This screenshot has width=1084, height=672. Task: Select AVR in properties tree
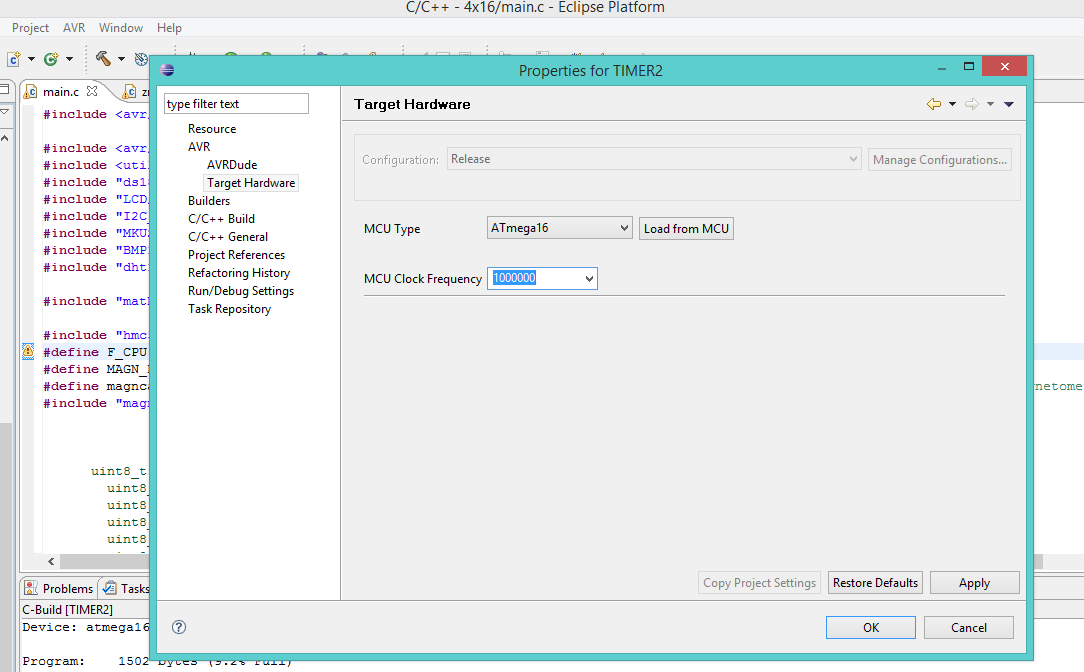tap(199, 147)
